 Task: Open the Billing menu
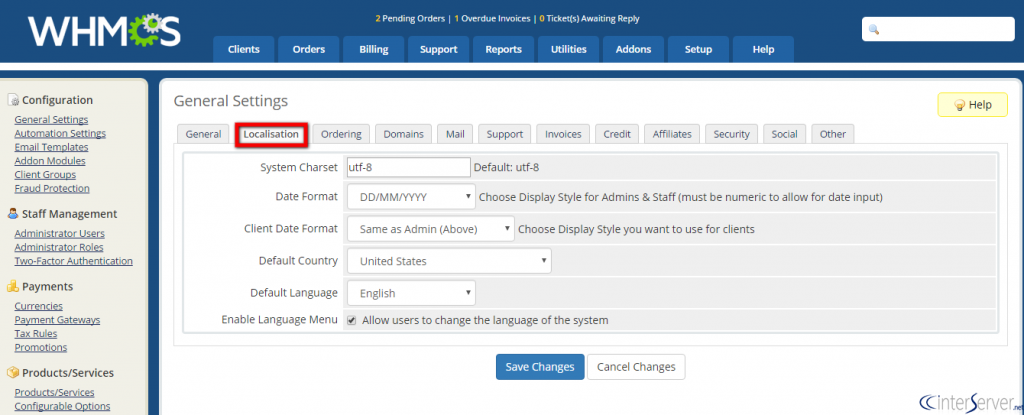[x=374, y=49]
